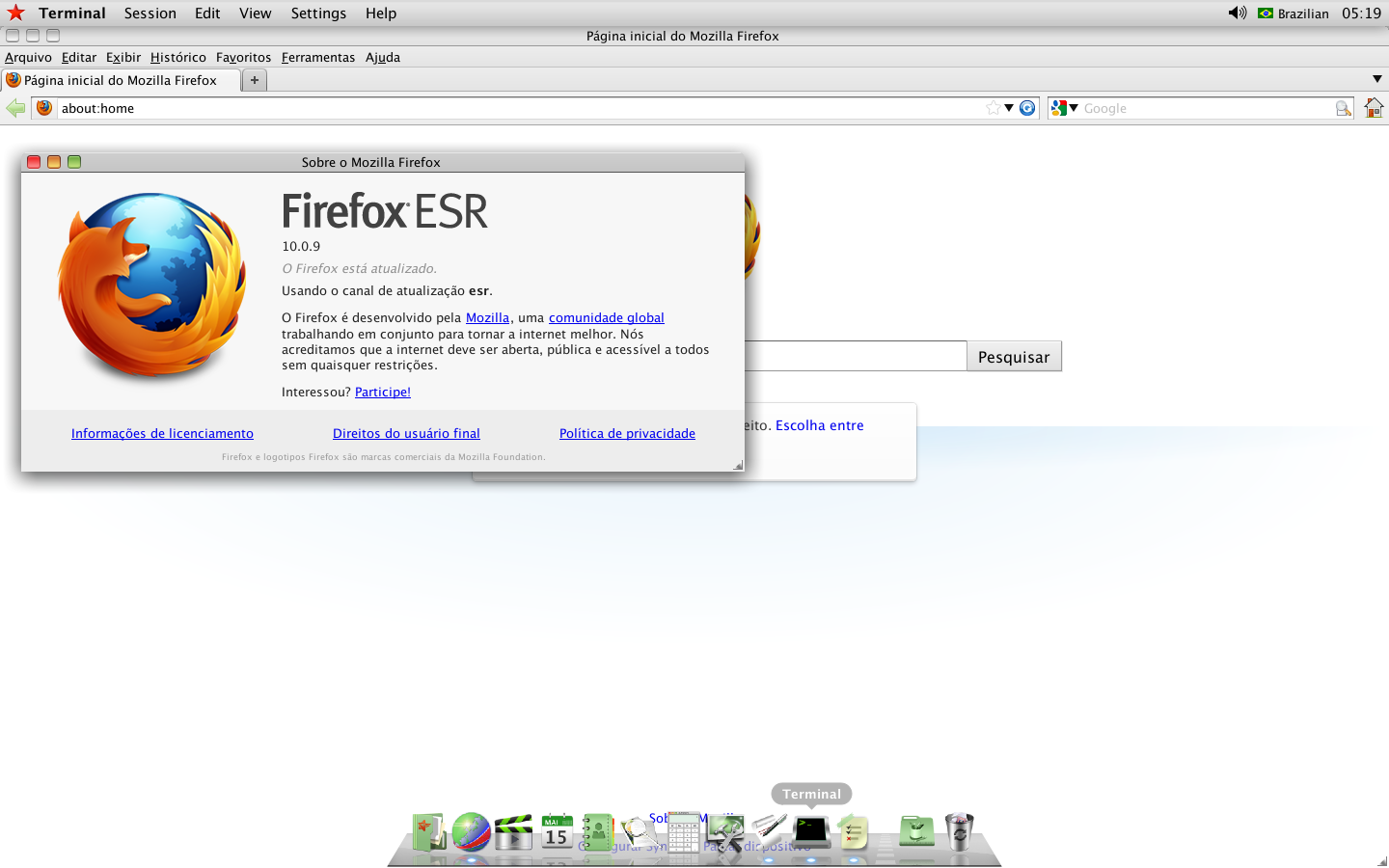This screenshot has width=1389, height=868.
Task: Click the About dialog's bottom-right resize grip
Action: pyautogui.click(x=738, y=466)
